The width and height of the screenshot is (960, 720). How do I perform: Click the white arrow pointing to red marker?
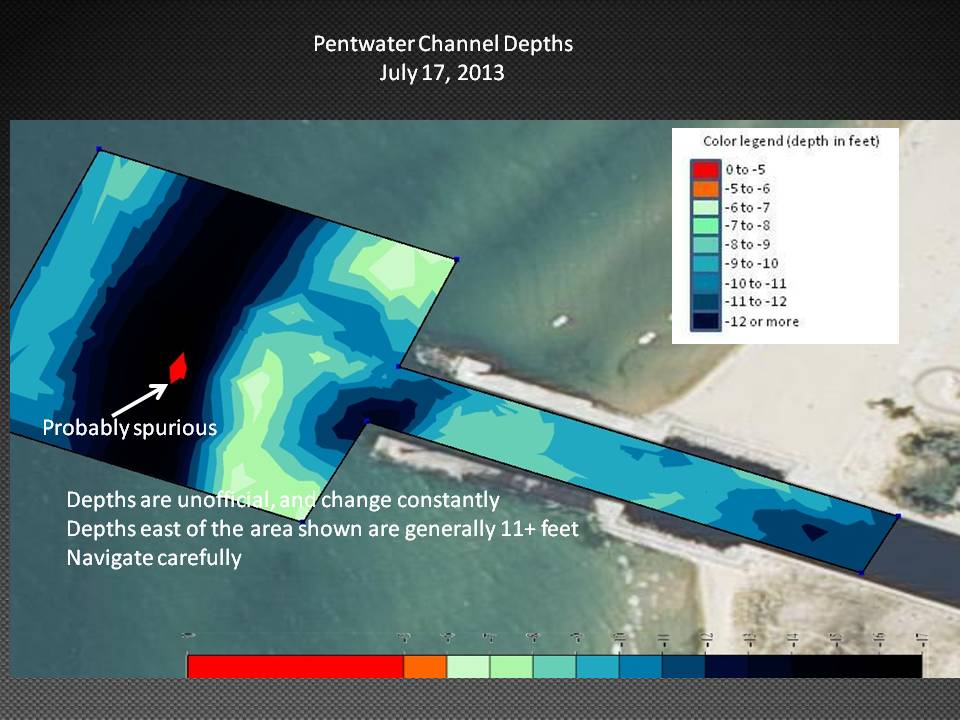[139, 399]
